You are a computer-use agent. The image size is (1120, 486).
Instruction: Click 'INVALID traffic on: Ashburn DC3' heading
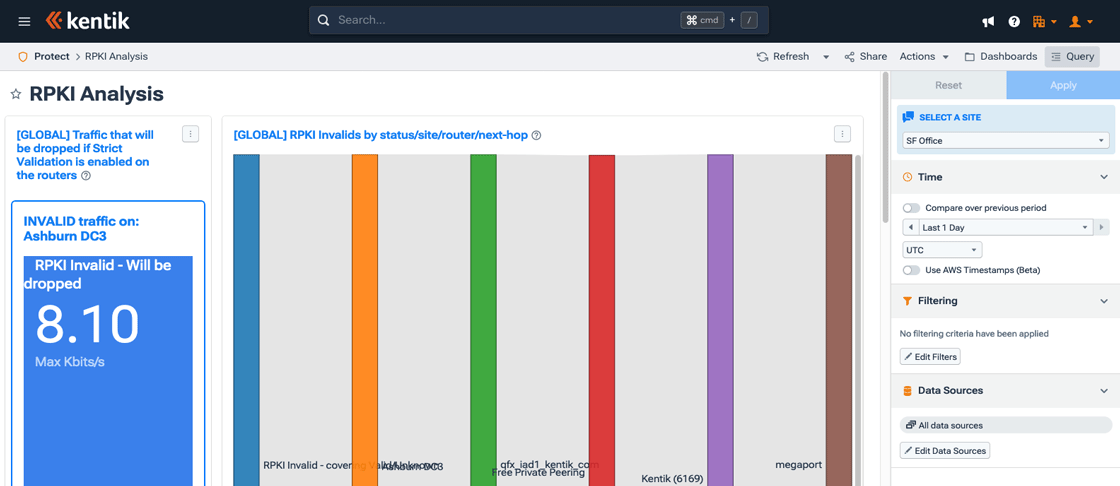(x=81, y=229)
